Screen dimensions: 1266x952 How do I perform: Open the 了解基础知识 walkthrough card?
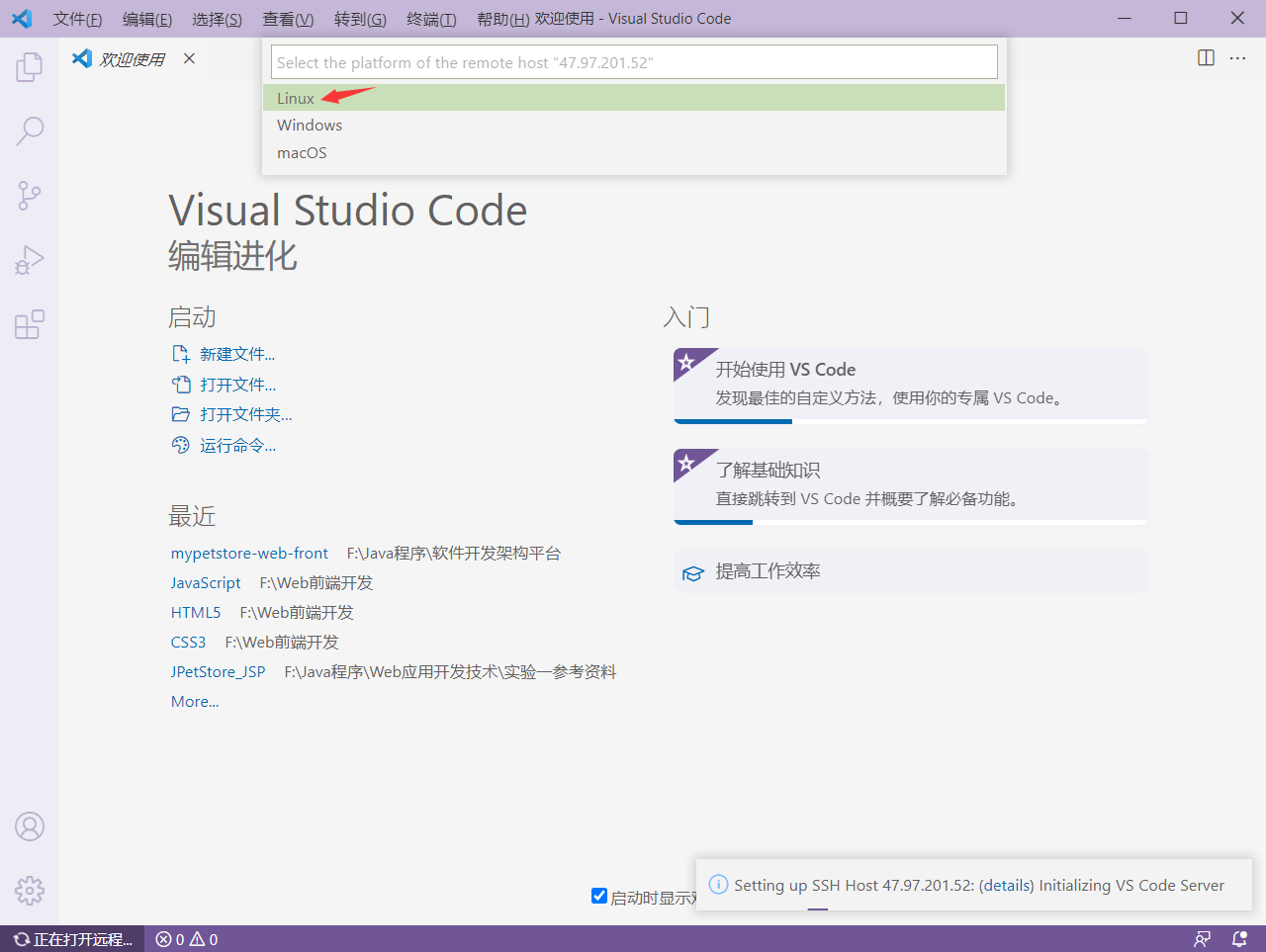tap(911, 486)
